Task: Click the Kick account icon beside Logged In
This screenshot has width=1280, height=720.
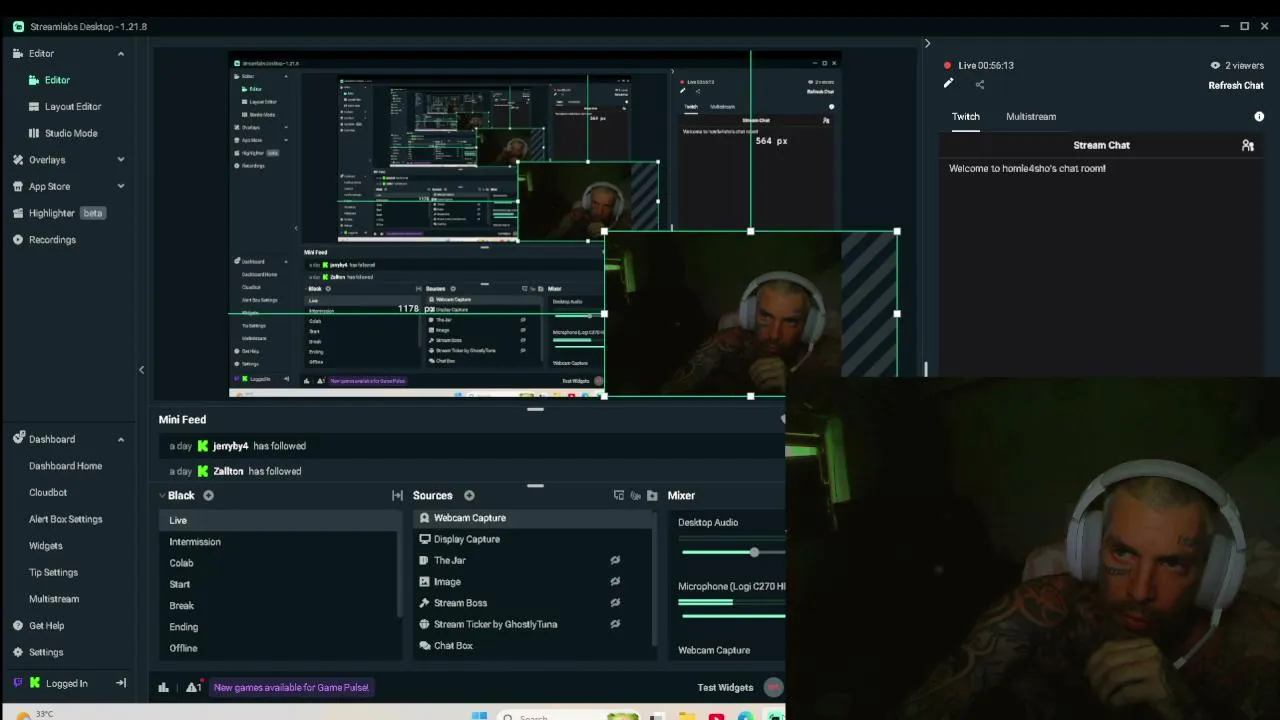Action: [x=35, y=683]
